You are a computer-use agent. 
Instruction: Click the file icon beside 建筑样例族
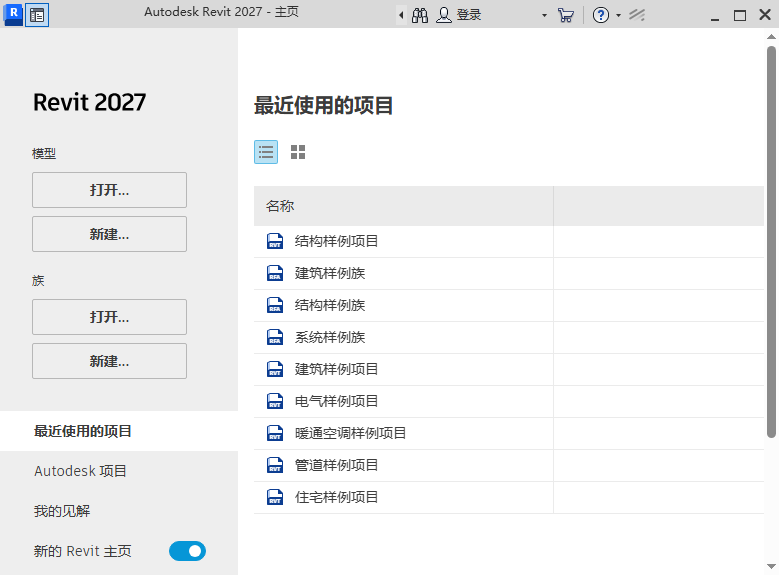pos(275,273)
